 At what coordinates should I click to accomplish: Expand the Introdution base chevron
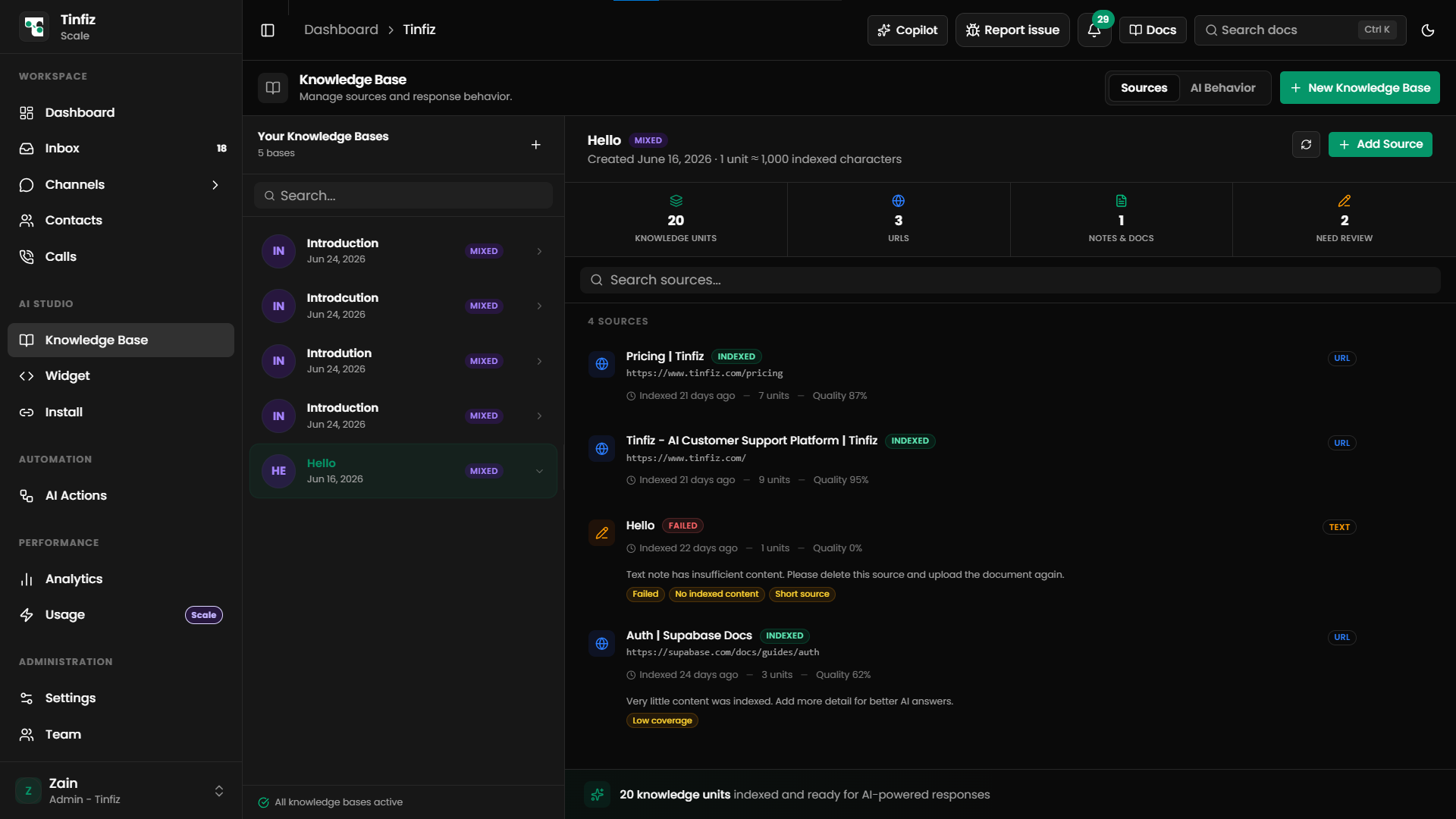[x=539, y=361]
